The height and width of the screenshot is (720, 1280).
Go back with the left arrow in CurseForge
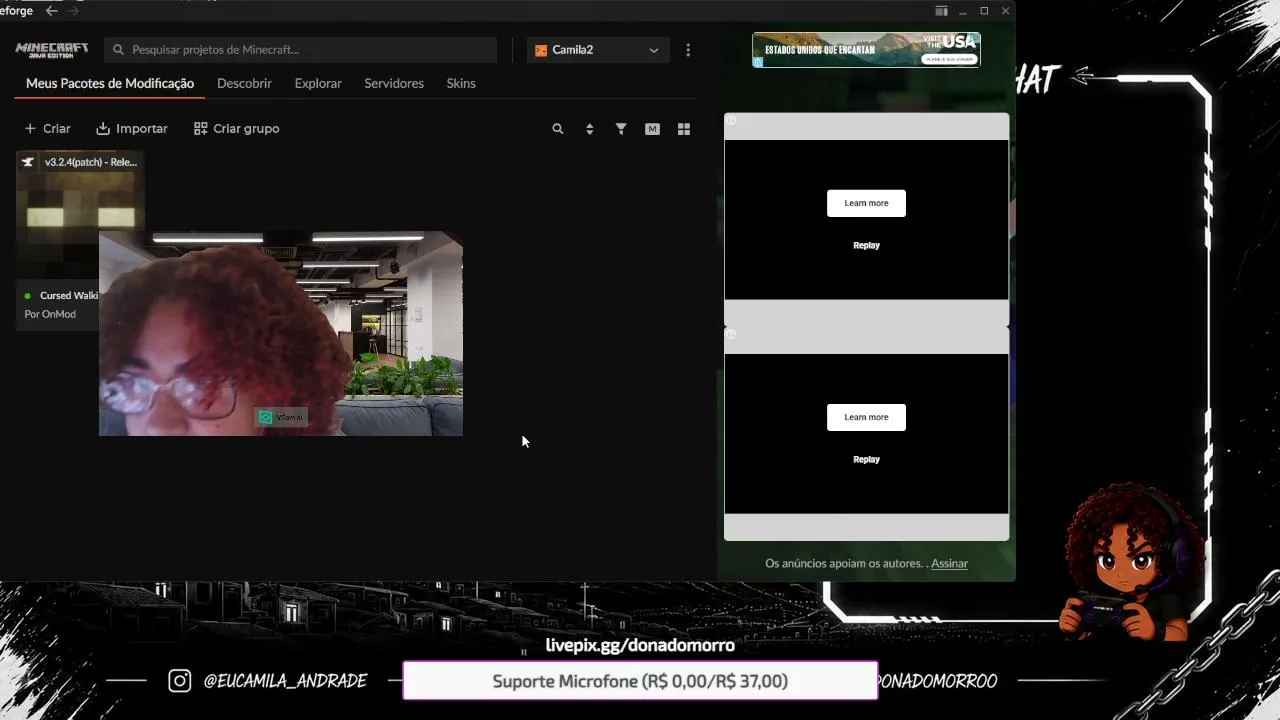[52, 11]
